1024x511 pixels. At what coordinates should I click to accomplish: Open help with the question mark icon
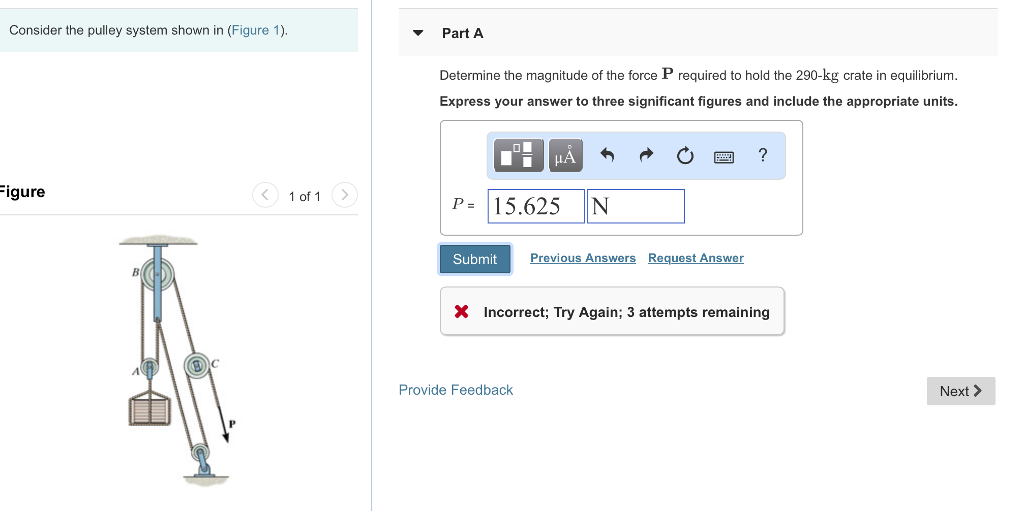click(x=763, y=155)
